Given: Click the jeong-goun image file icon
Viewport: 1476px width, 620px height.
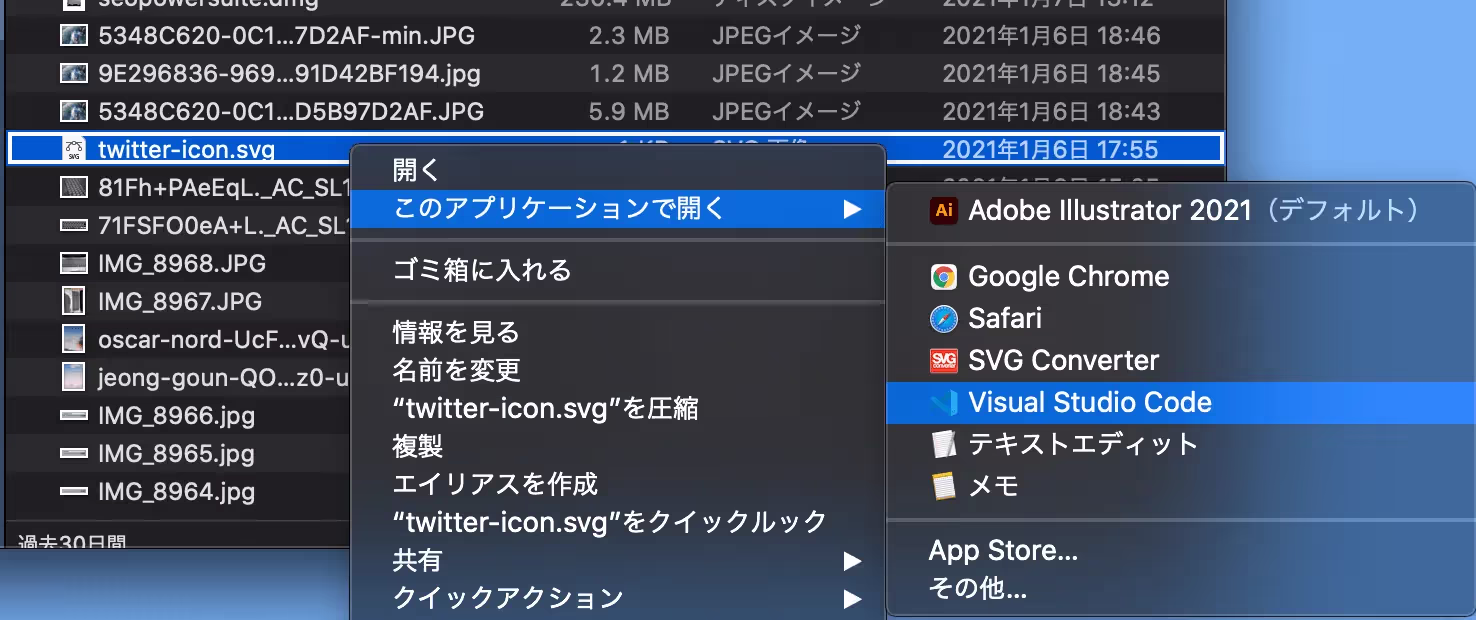Looking at the screenshot, I should coord(73,377).
